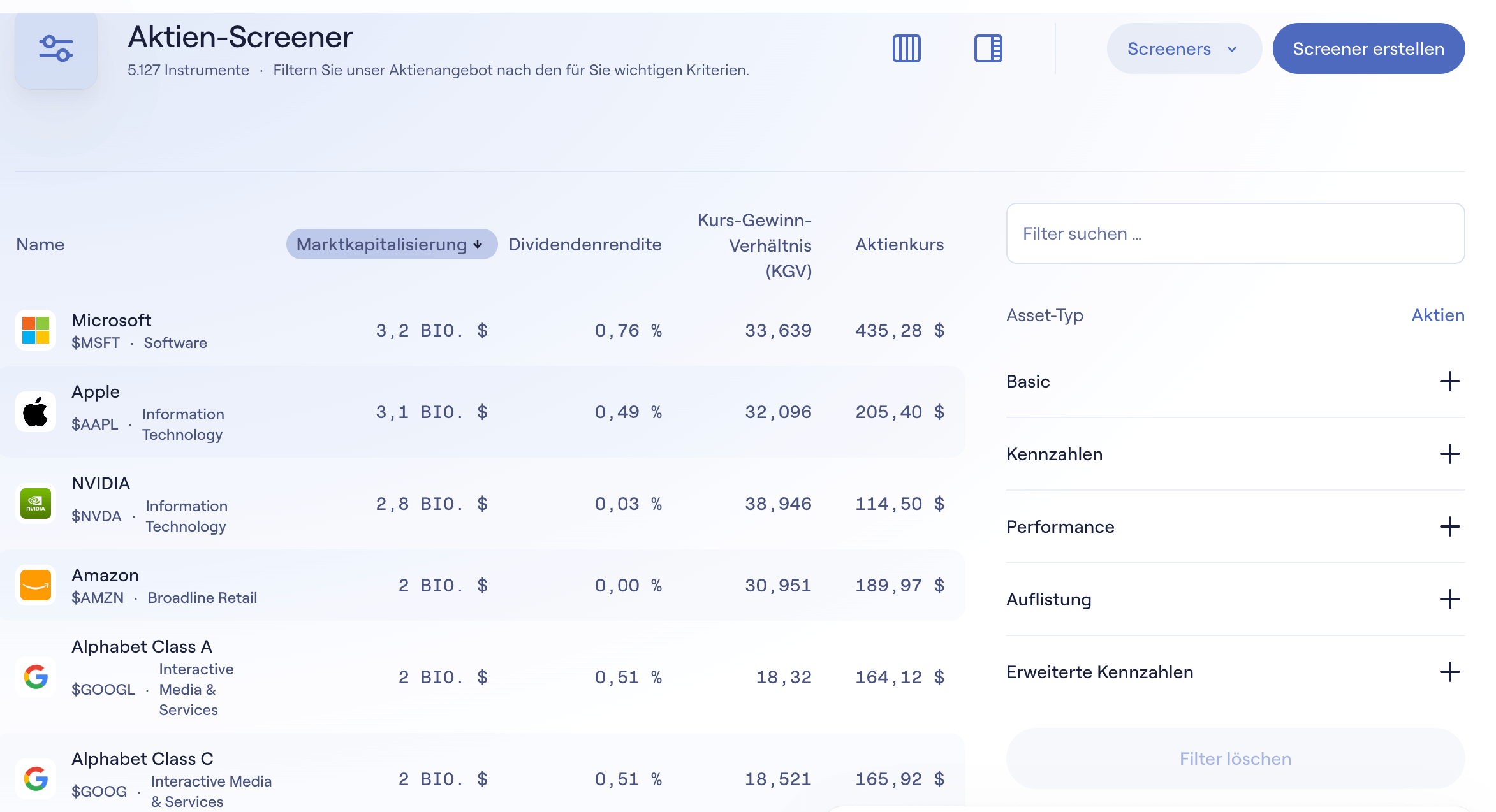Image resolution: width=1496 pixels, height=812 pixels.
Task: Select the Amazon stock name
Action: pyautogui.click(x=105, y=575)
